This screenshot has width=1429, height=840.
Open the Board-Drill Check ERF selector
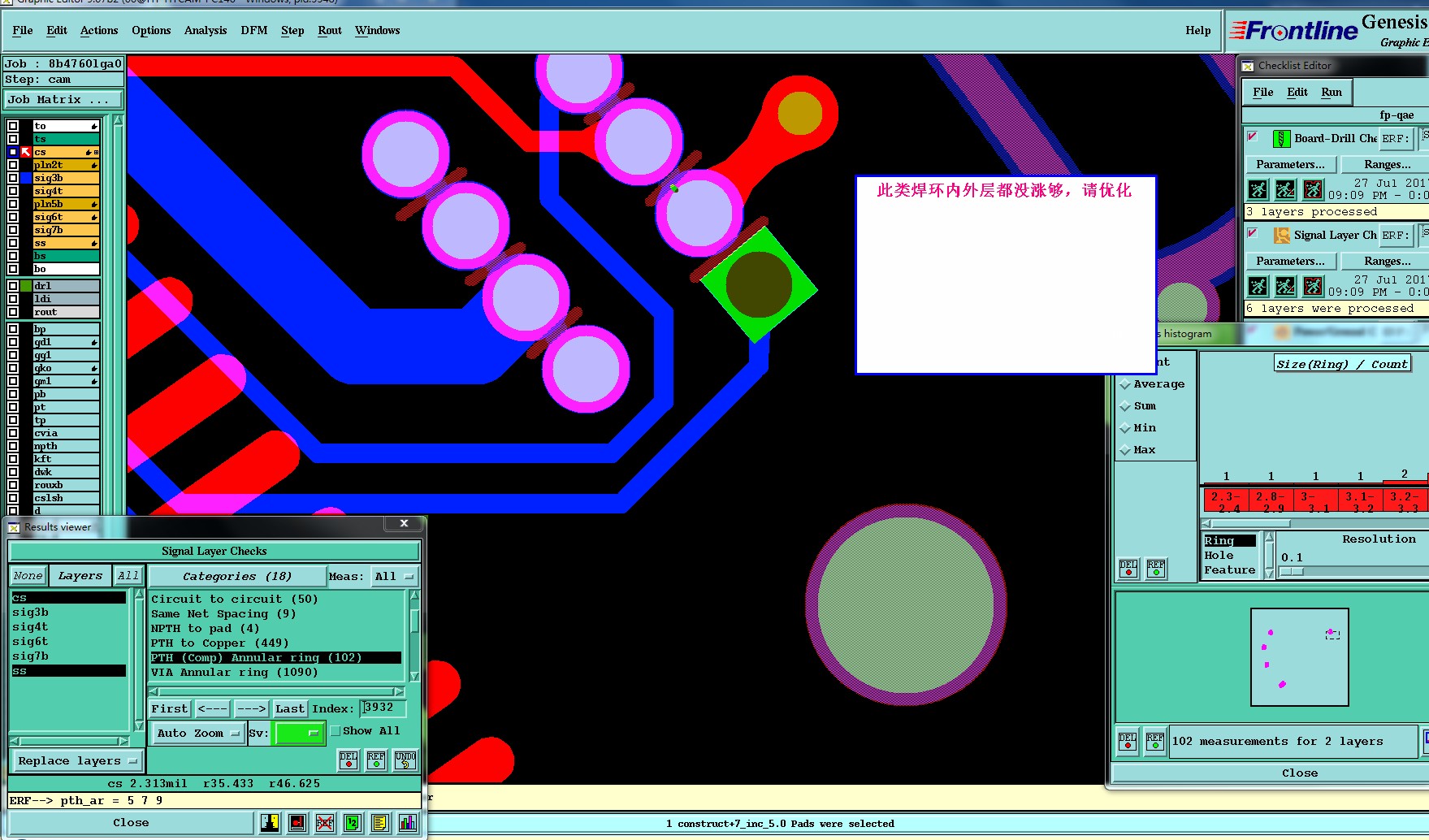tap(1397, 139)
